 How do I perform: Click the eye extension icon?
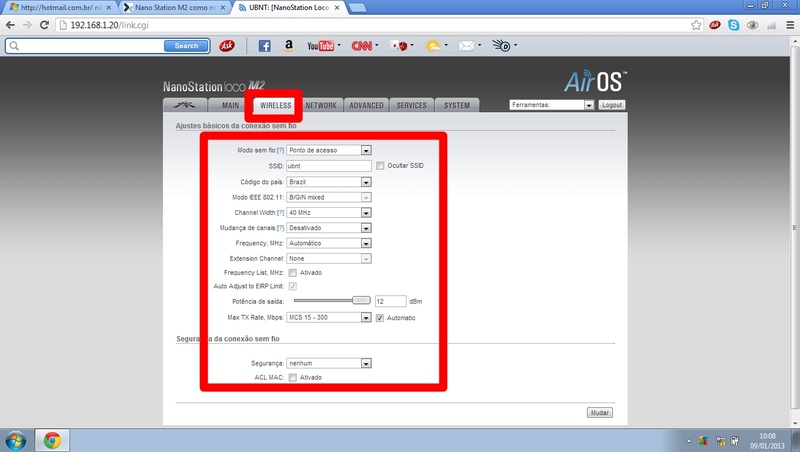coord(753,25)
